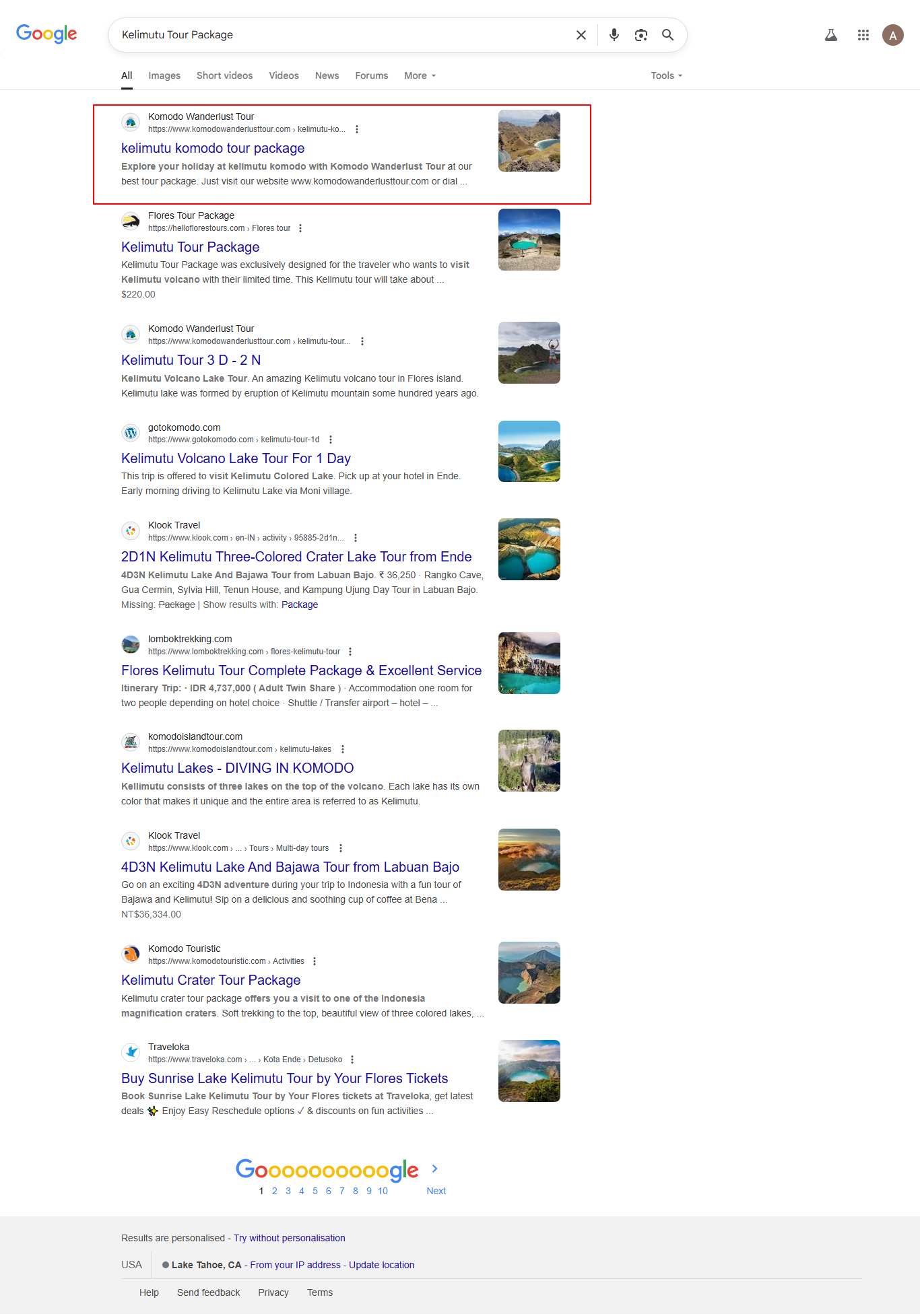
Task: Open kelimutu komodo tour package link
Action: [x=213, y=148]
